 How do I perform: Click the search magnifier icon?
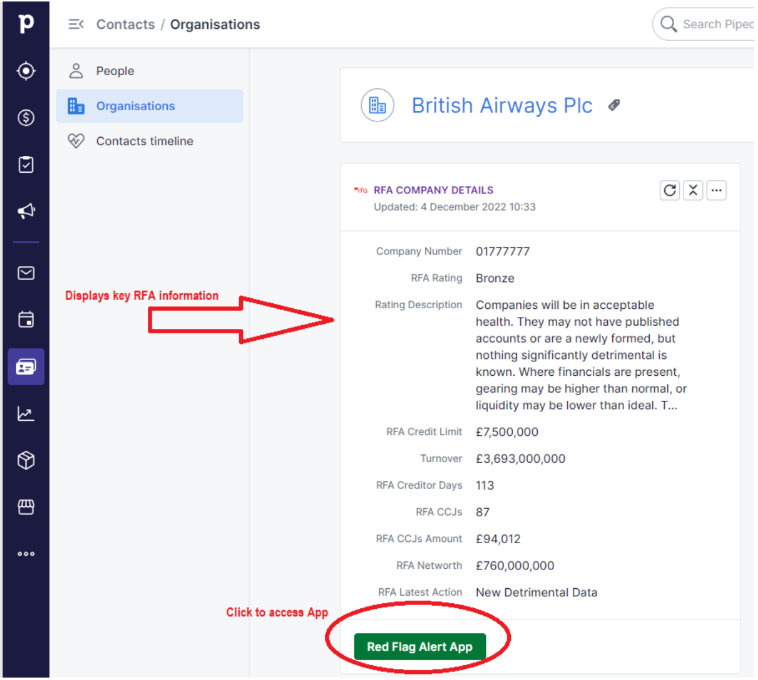(x=668, y=24)
